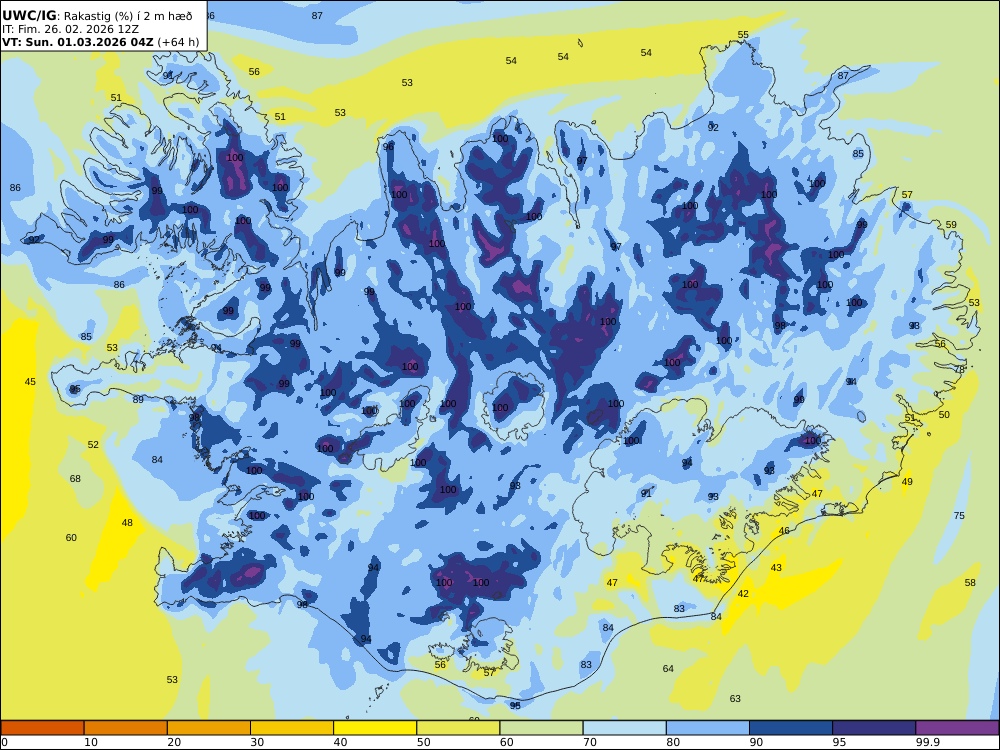Screen dimensions: 1000x750
Task: Click the map value '75' over the sea
Action: 959,516
